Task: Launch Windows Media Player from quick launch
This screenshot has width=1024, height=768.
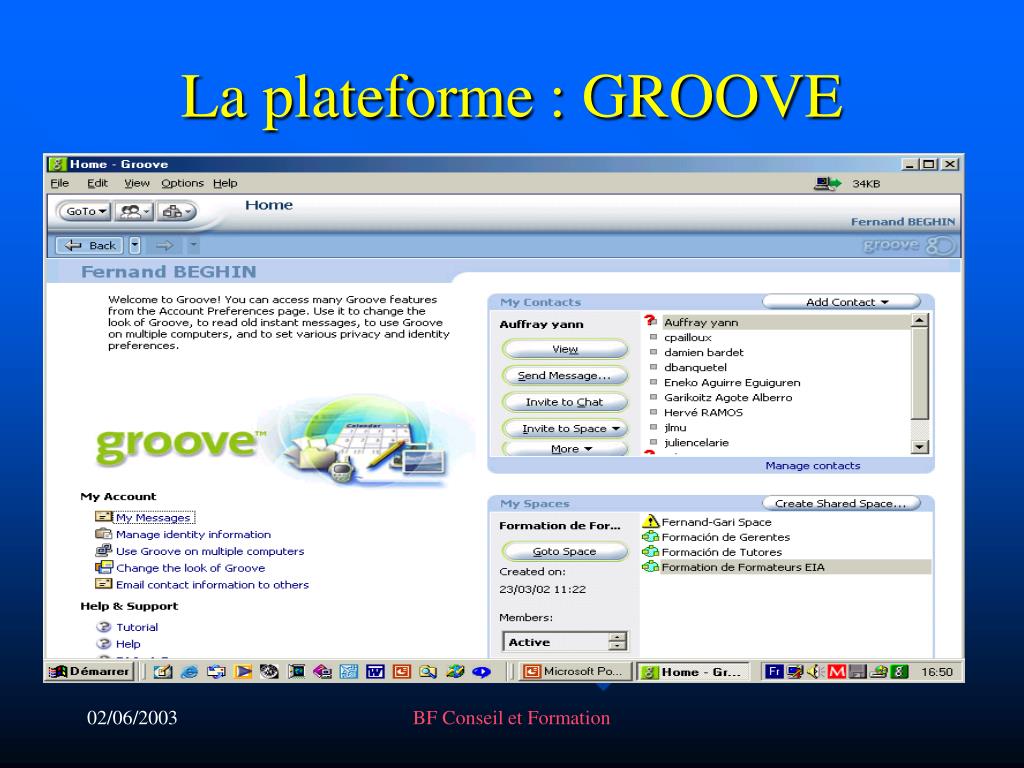Action: pyautogui.click(x=243, y=671)
